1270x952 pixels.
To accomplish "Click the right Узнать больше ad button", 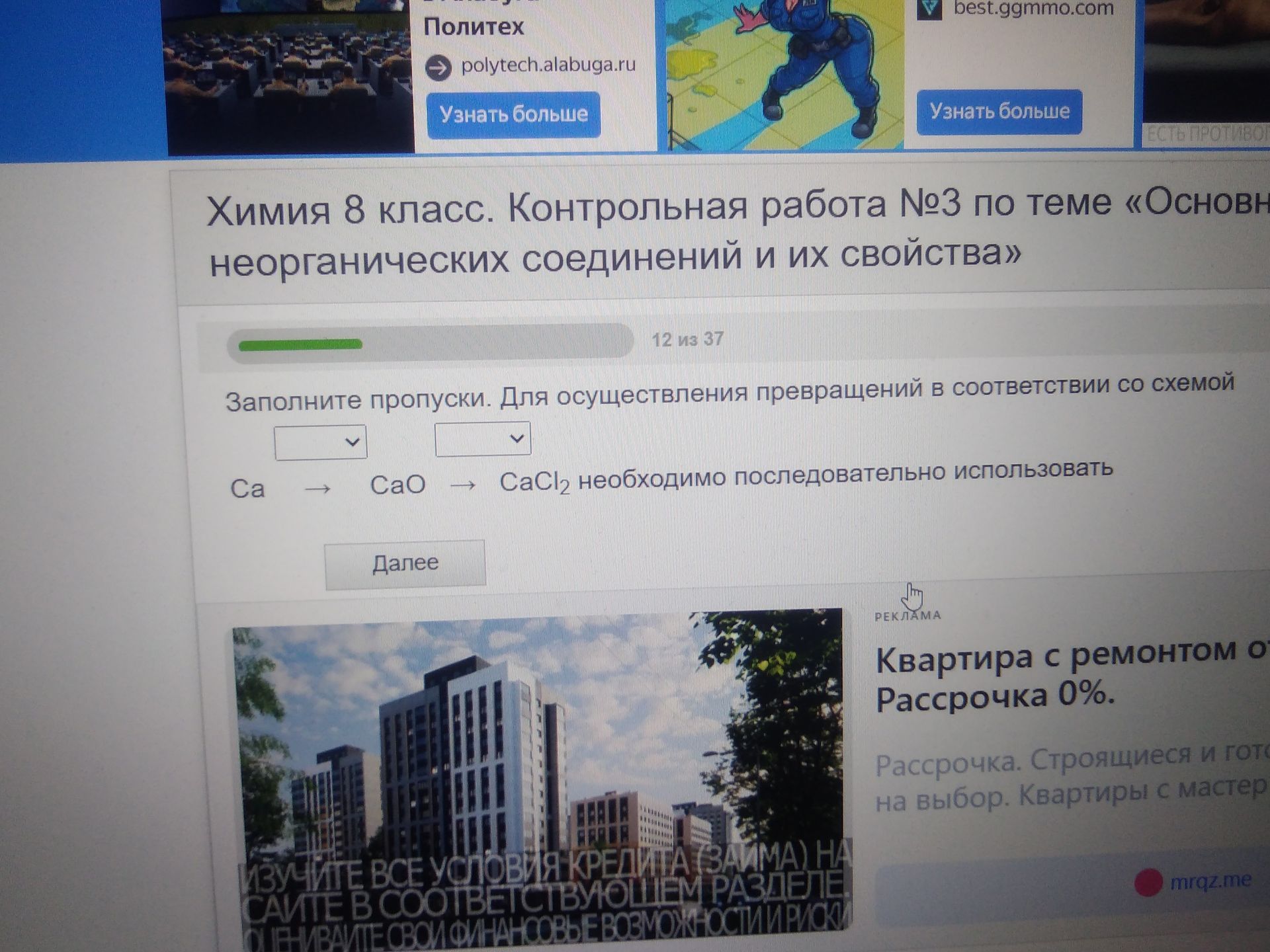I will pos(999,111).
